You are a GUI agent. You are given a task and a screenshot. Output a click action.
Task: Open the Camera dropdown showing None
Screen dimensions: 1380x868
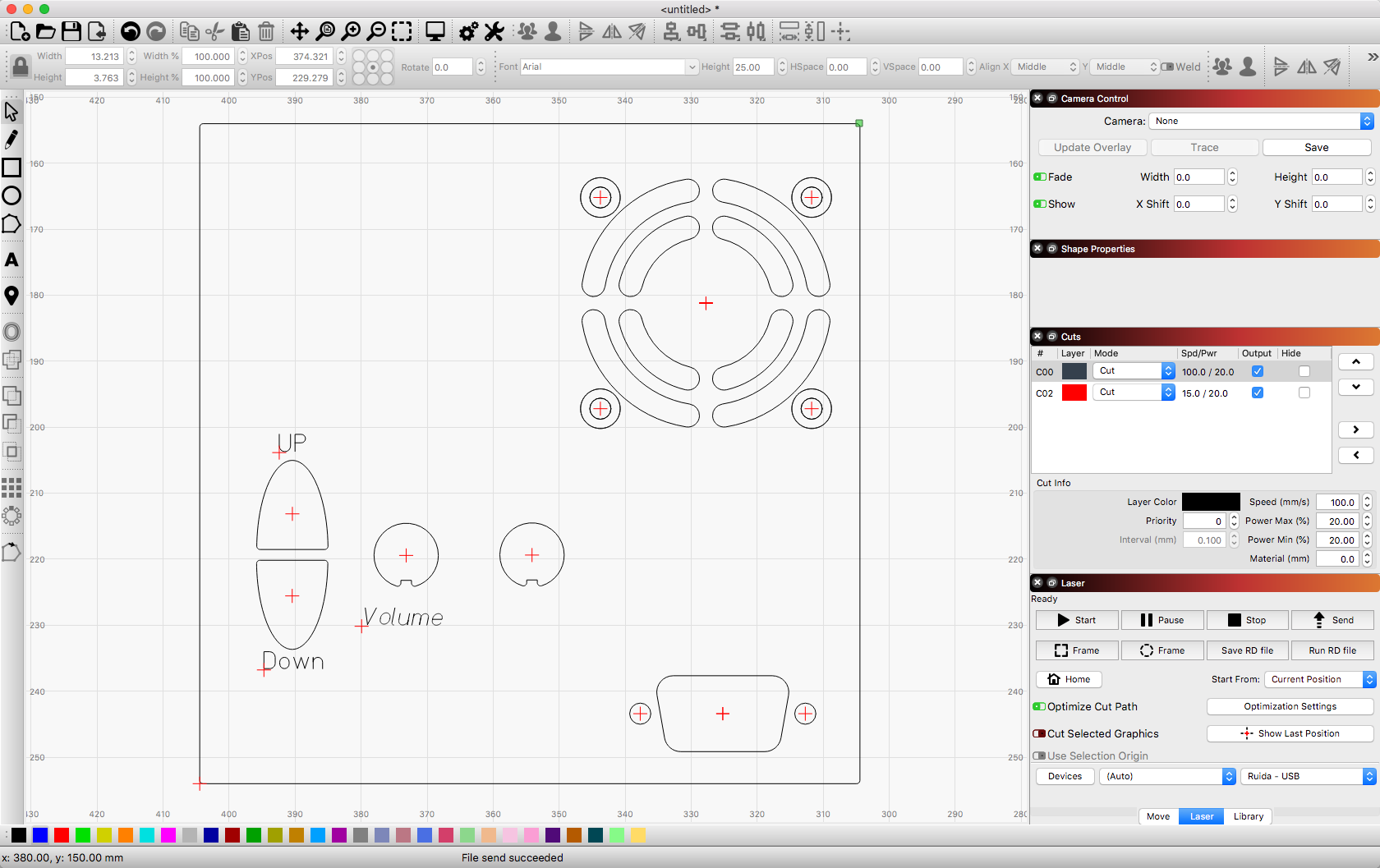click(1260, 121)
